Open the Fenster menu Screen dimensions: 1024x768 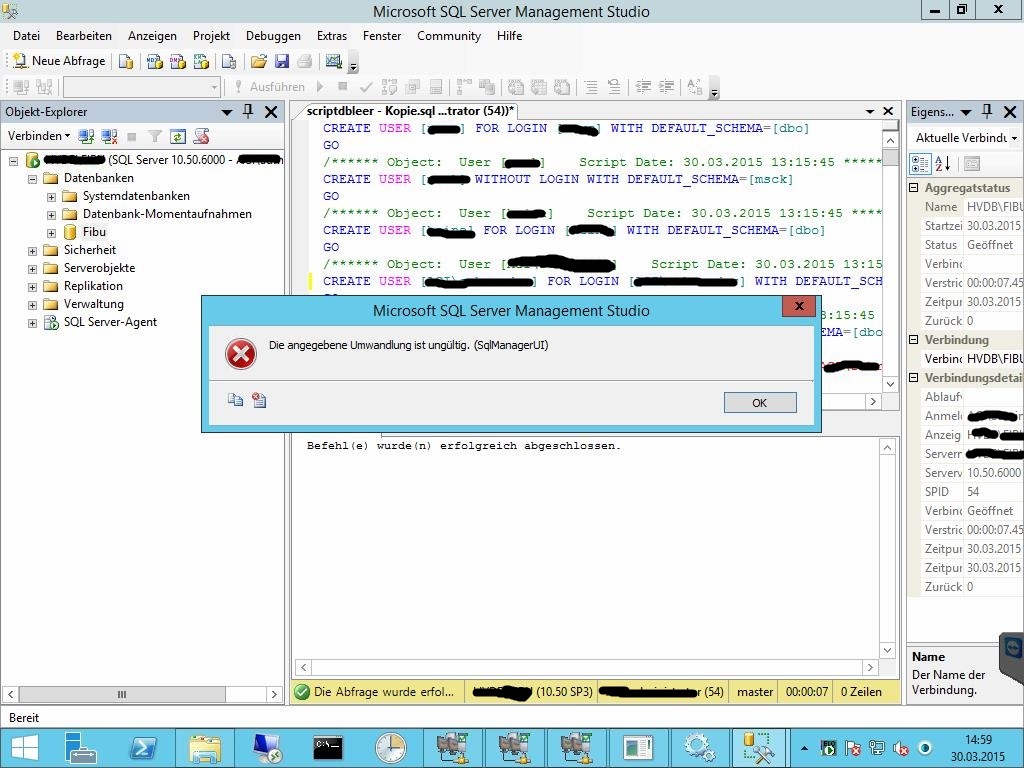click(382, 36)
